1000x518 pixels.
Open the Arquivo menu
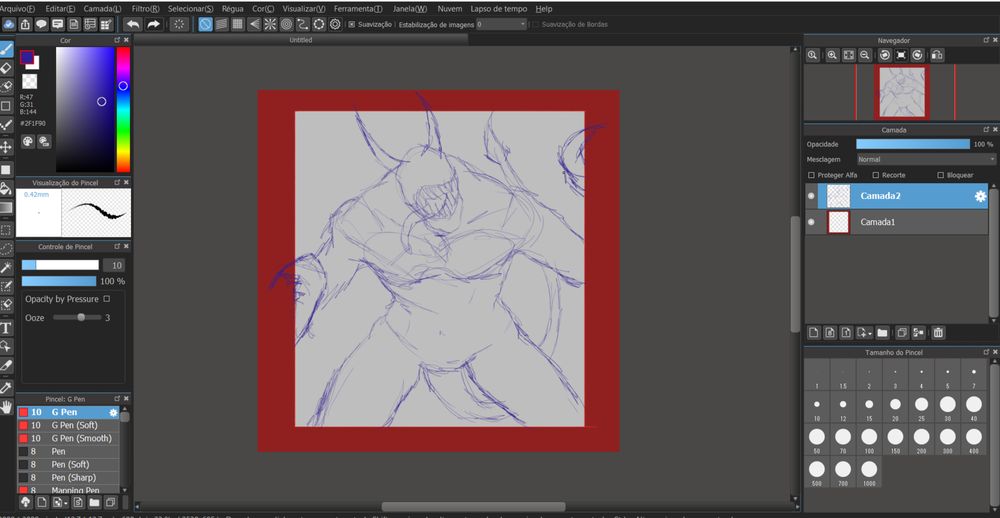click(18, 9)
